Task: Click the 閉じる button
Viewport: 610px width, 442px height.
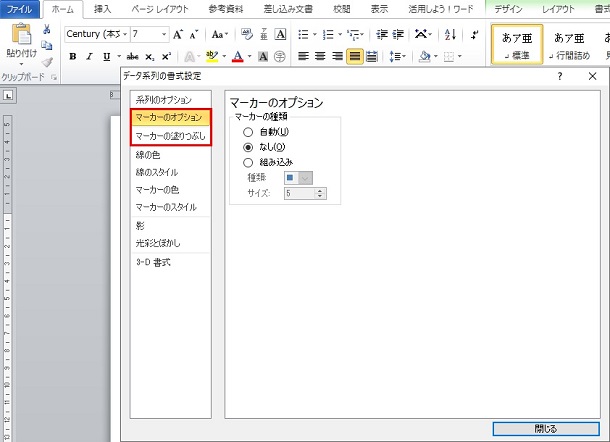Action: [x=546, y=429]
